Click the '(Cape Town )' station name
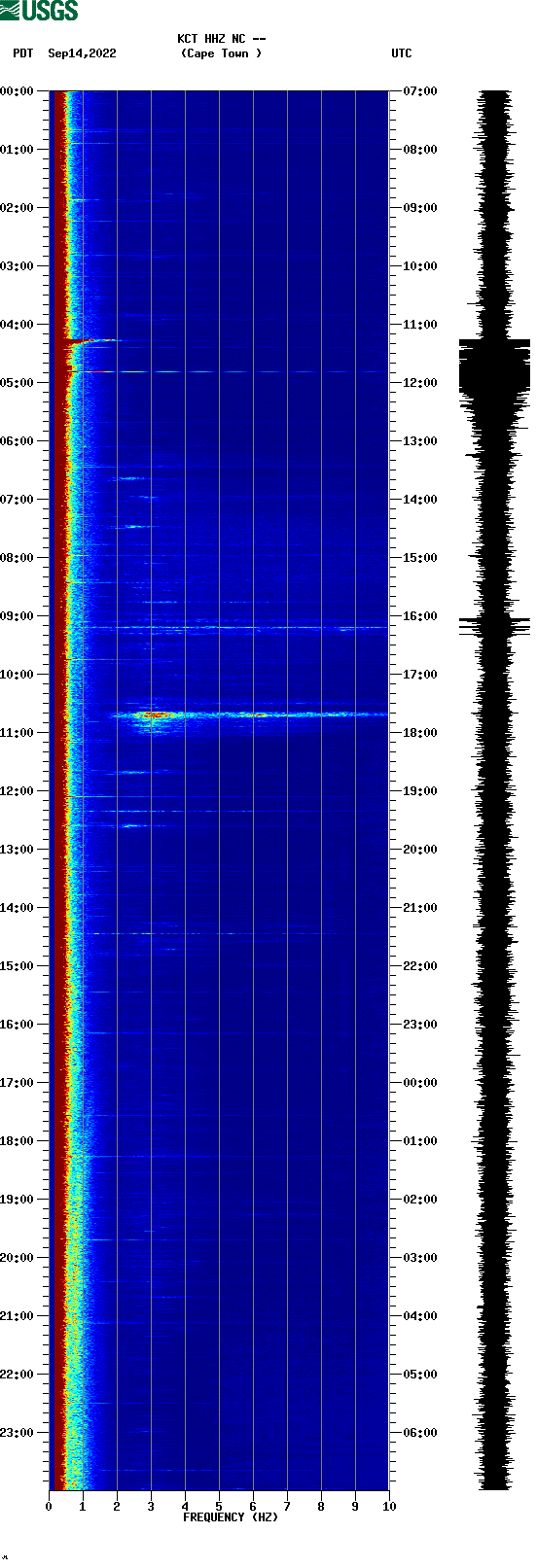Viewport: 537px width, 1568px height. (x=222, y=53)
